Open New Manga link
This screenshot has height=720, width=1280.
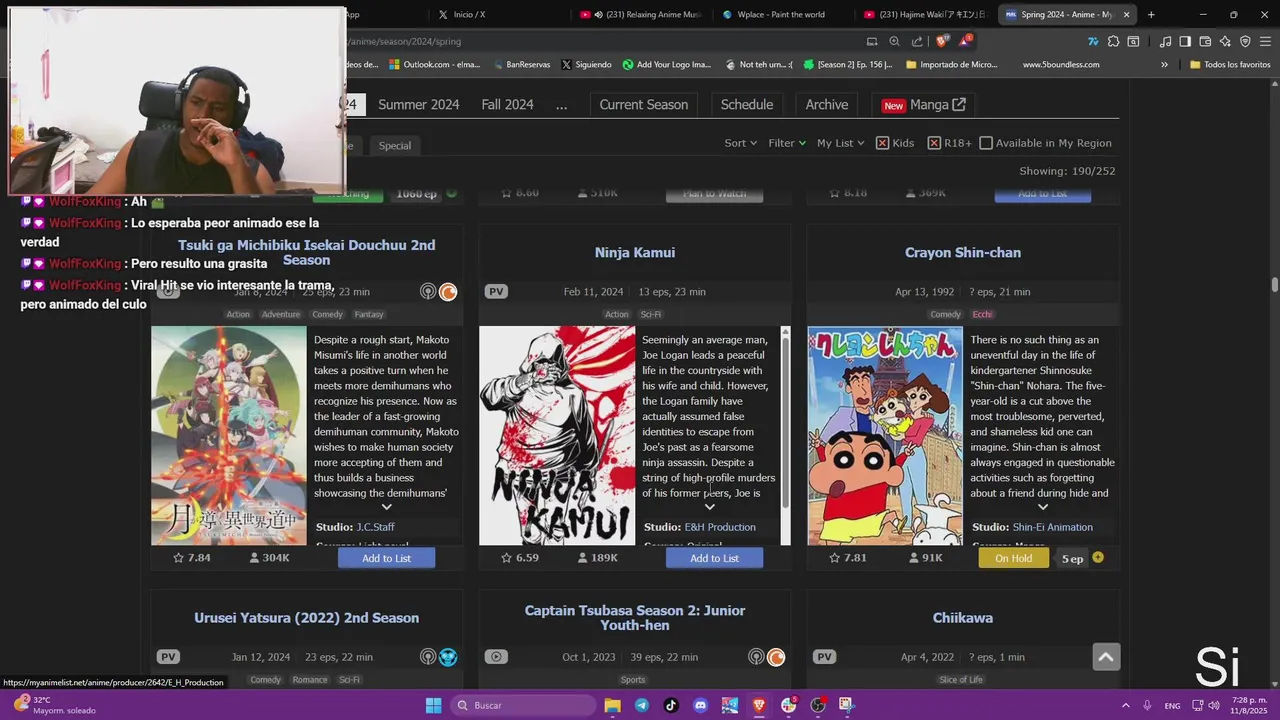(924, 104)
